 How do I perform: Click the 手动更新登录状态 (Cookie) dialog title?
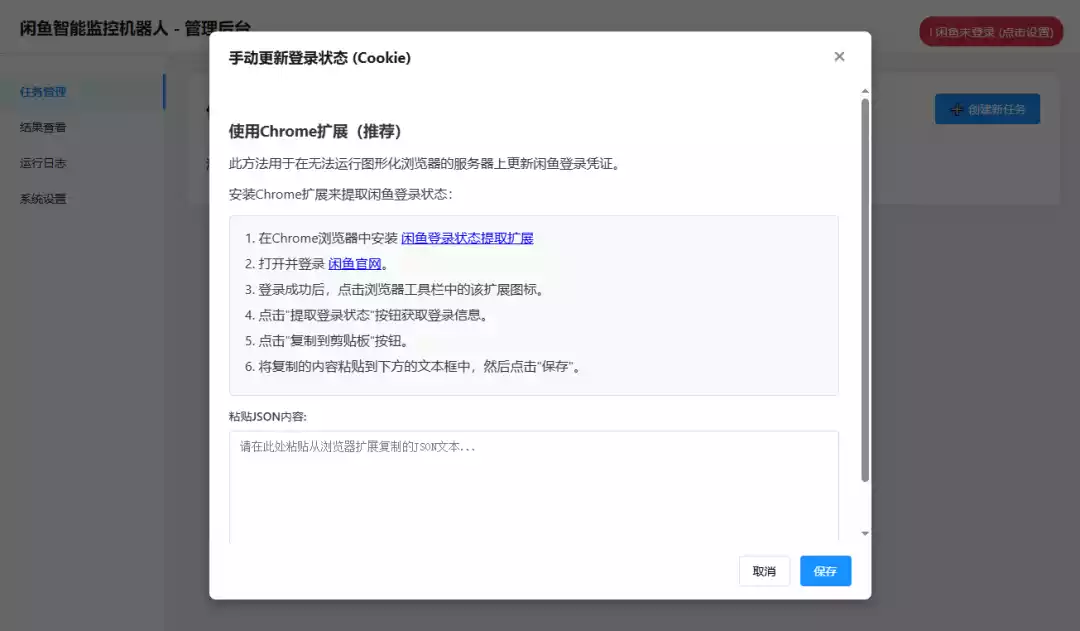point(320,58)
